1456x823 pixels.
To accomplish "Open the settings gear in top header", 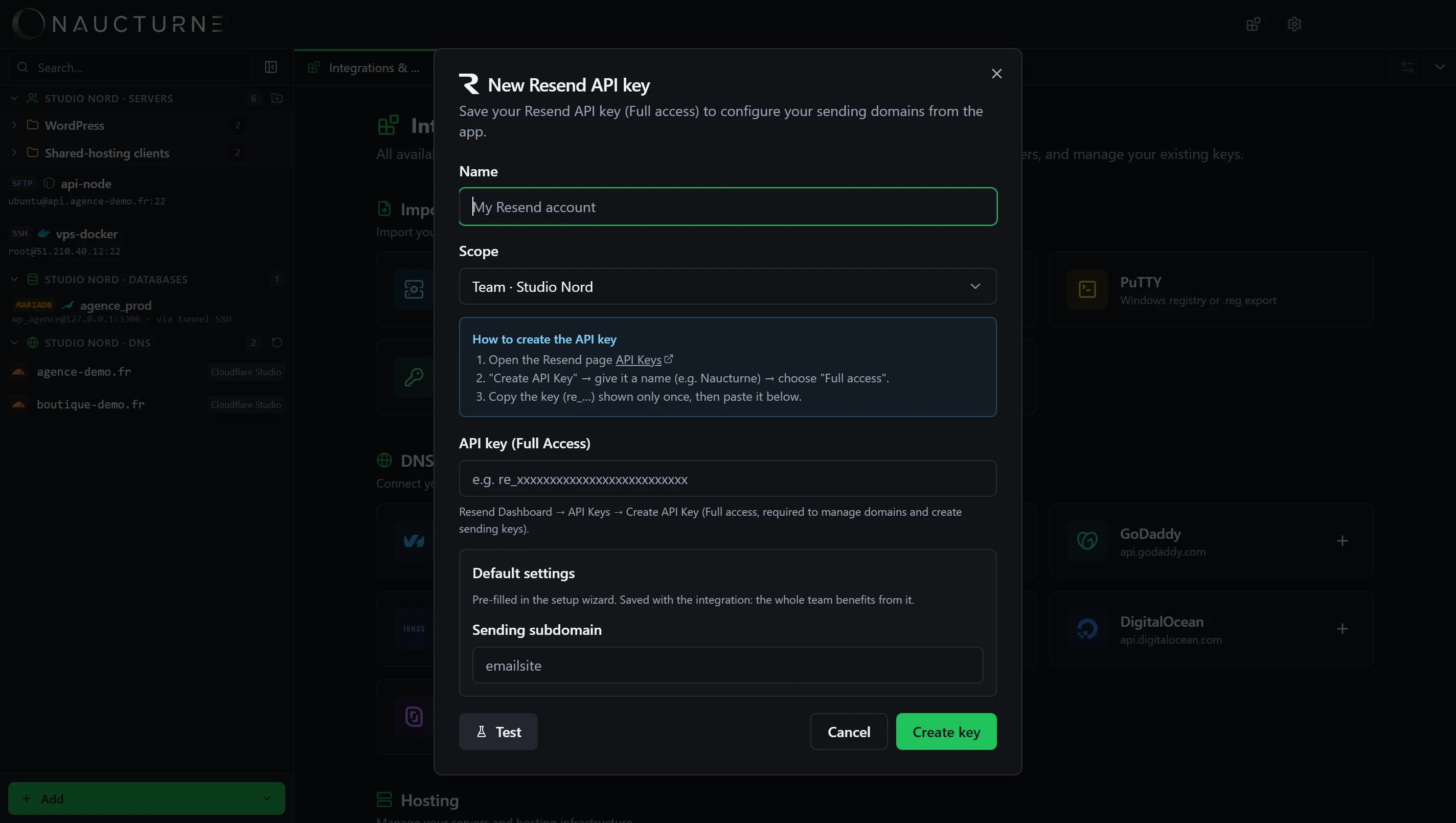I will pos(1294,24).
